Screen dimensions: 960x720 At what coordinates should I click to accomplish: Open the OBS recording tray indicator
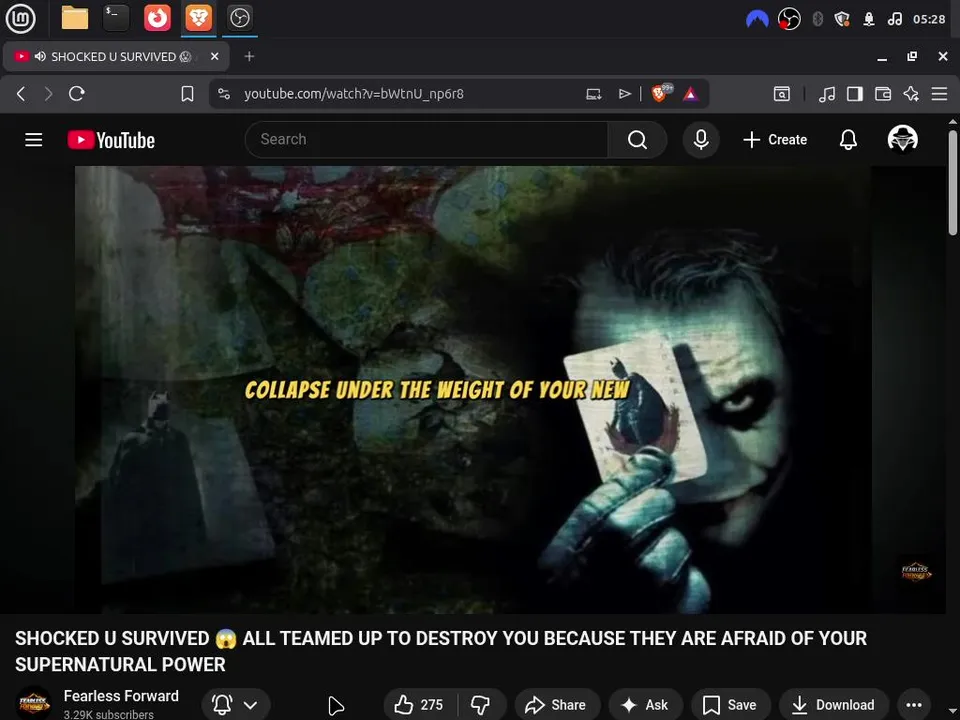point(789,20)
